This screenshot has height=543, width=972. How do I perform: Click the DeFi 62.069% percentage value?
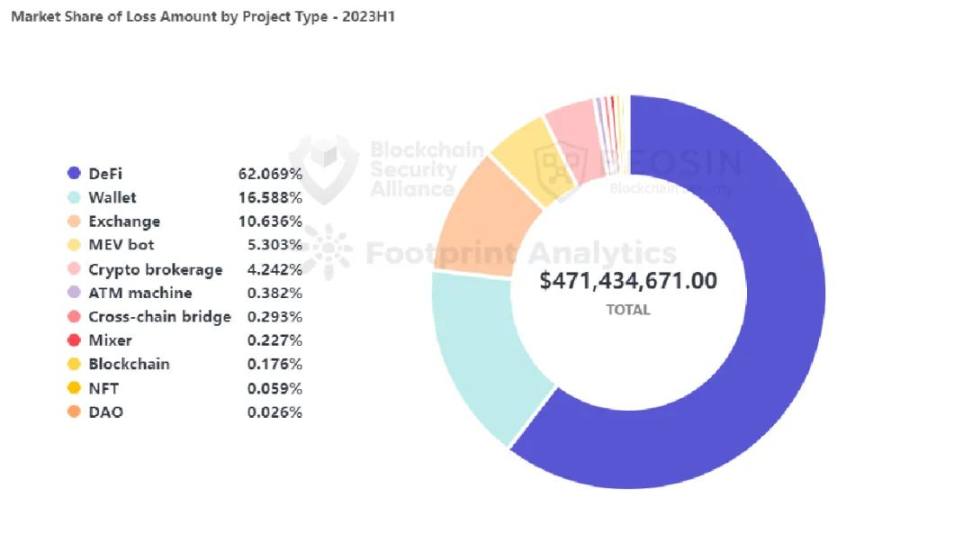(270, 174)
